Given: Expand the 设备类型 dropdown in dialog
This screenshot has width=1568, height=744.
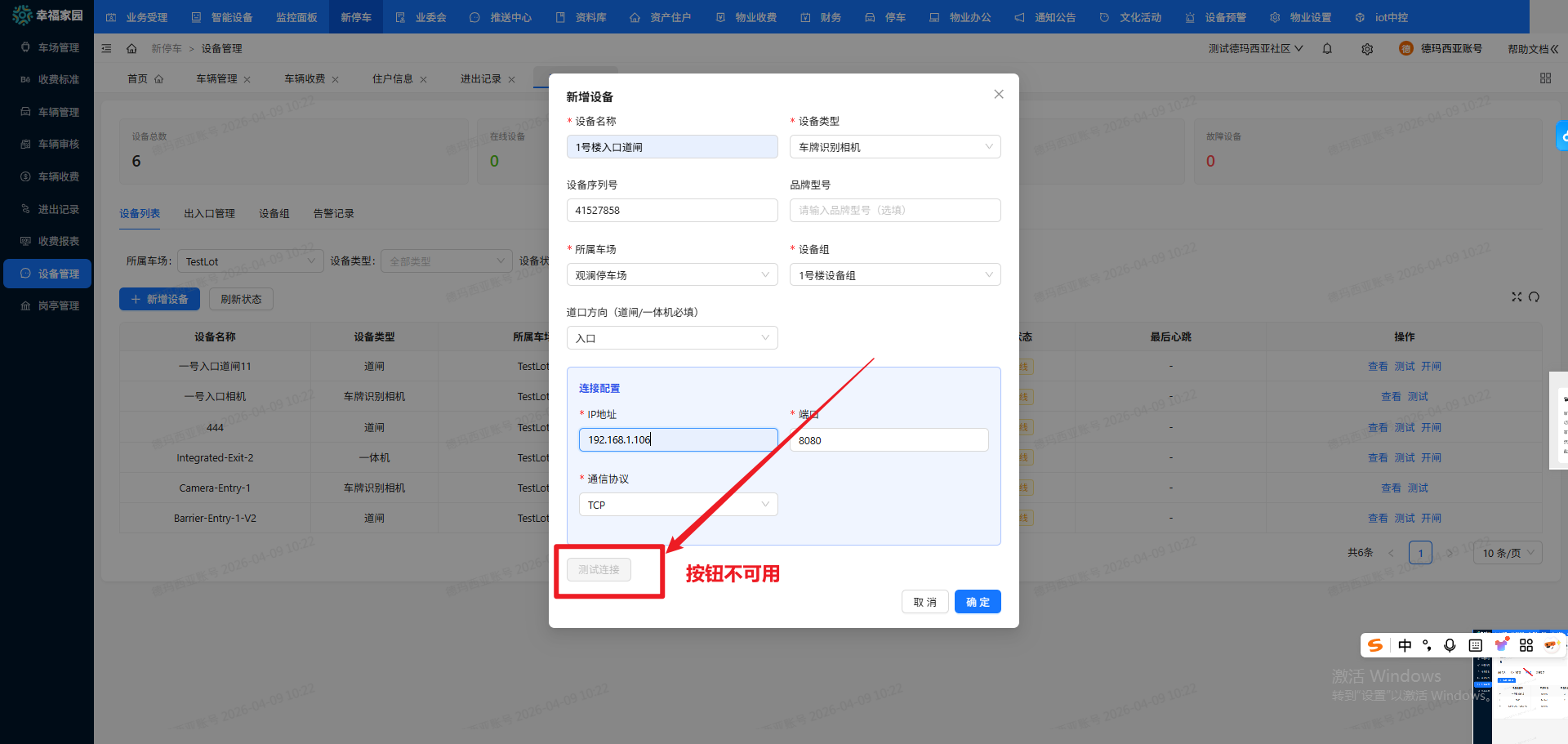Looking at the screenshot, I should 895,147.
